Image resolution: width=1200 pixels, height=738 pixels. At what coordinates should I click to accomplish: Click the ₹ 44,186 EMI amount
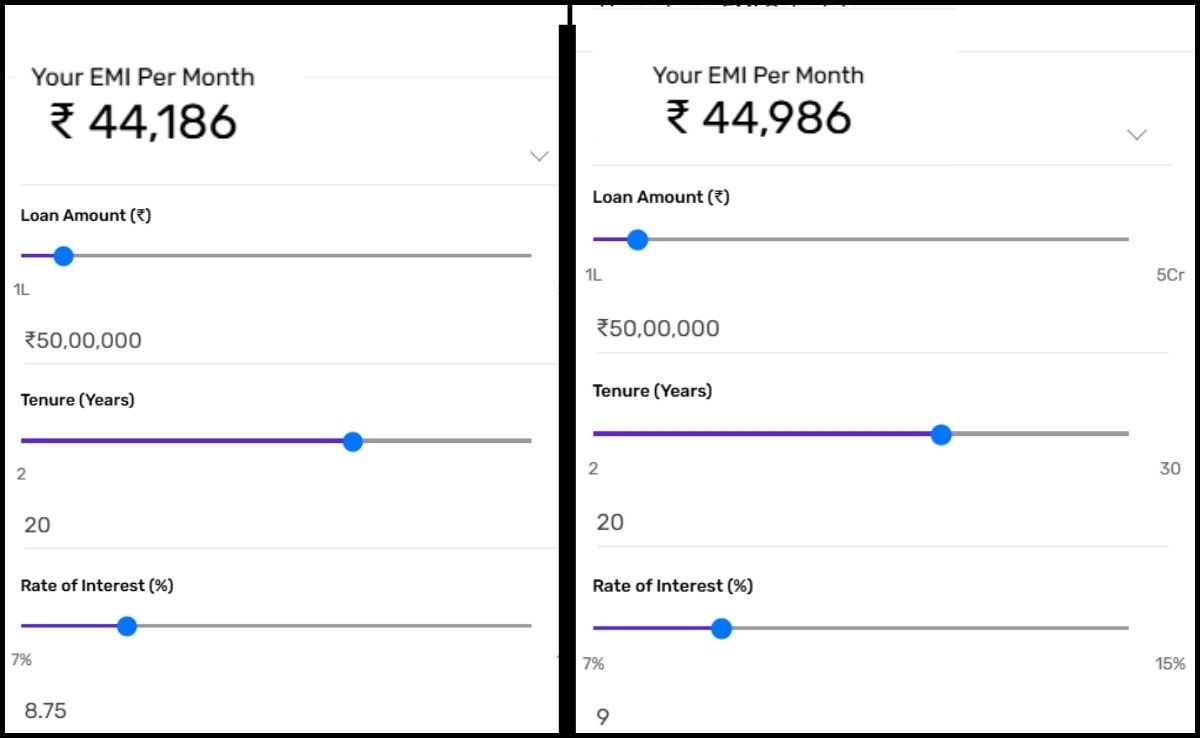144,122
